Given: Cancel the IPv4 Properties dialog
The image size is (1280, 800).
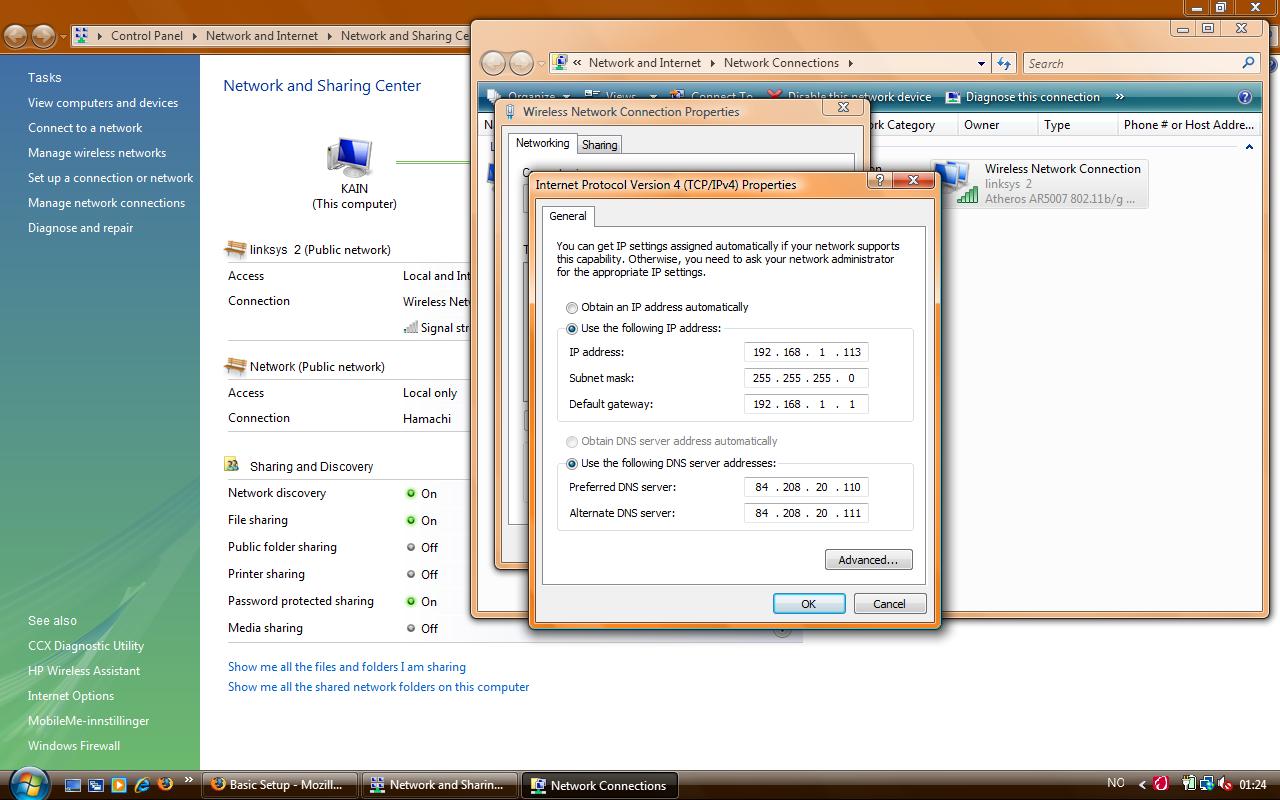Looking at the screenshot, I should (x=889, y=604).
